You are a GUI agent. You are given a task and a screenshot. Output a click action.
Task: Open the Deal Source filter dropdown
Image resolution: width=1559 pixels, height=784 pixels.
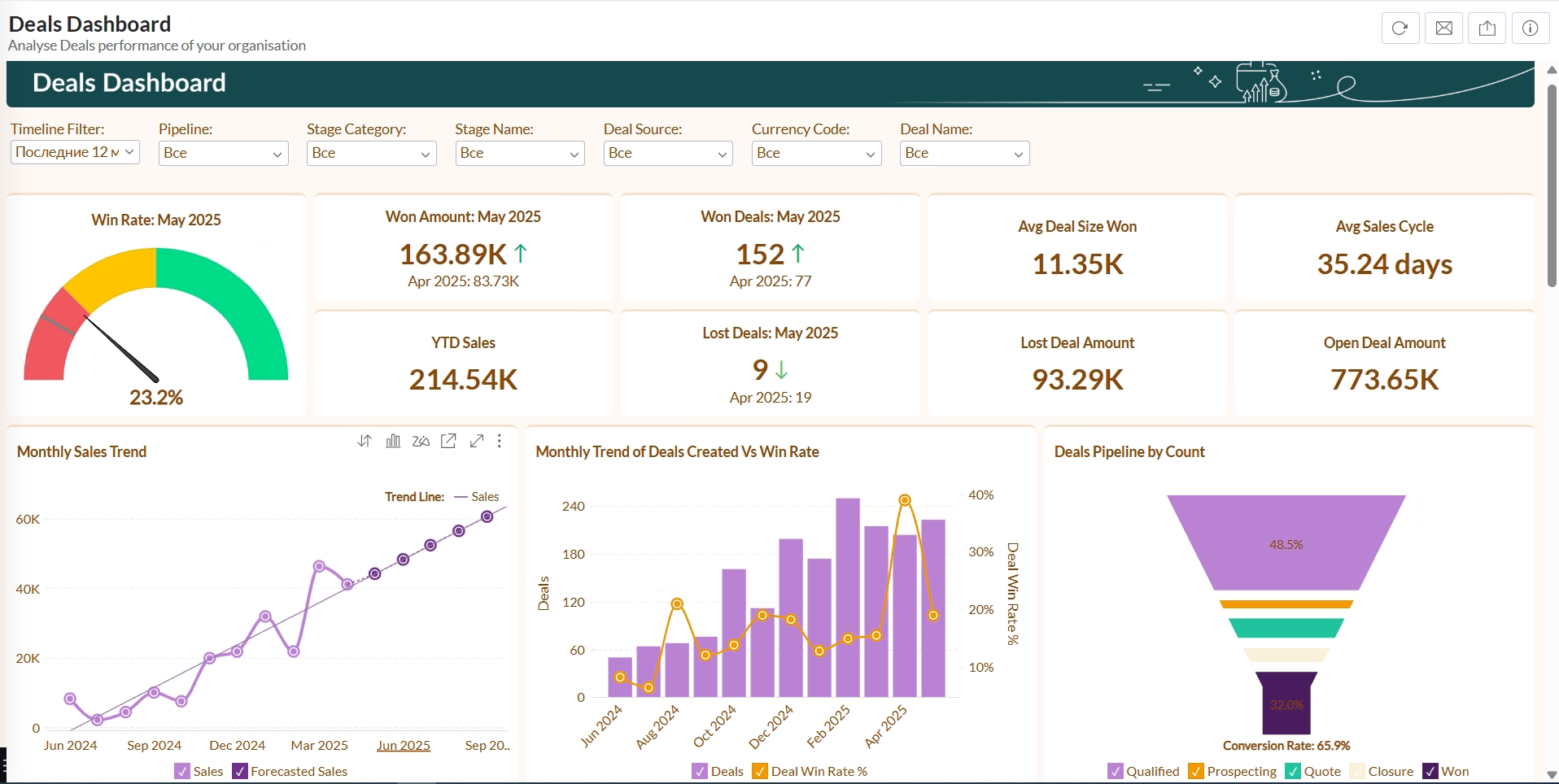point(667,153)
